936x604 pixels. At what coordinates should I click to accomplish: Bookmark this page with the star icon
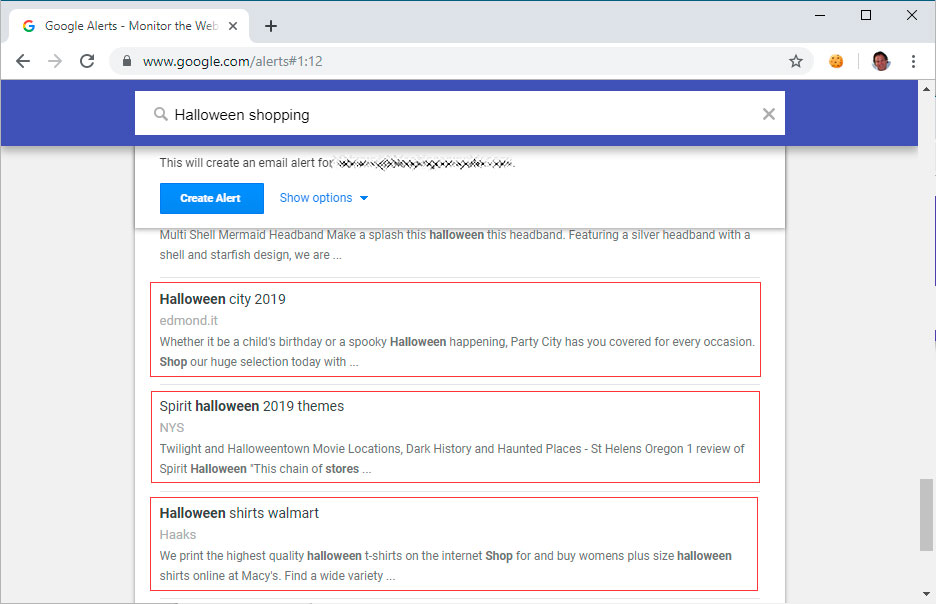pyautogui.click(x=796, y=61)
